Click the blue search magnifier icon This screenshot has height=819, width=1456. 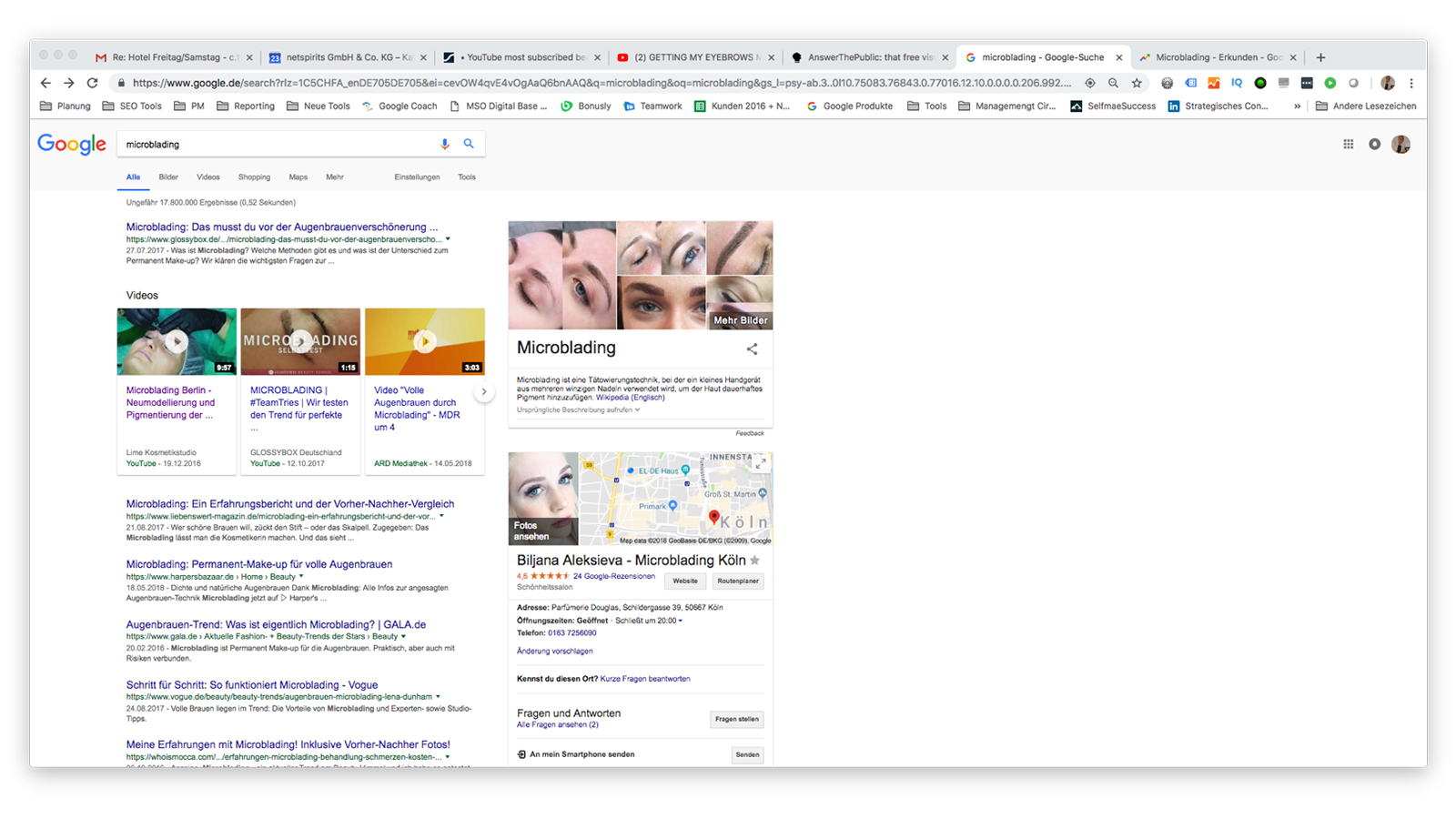point(469,144)
